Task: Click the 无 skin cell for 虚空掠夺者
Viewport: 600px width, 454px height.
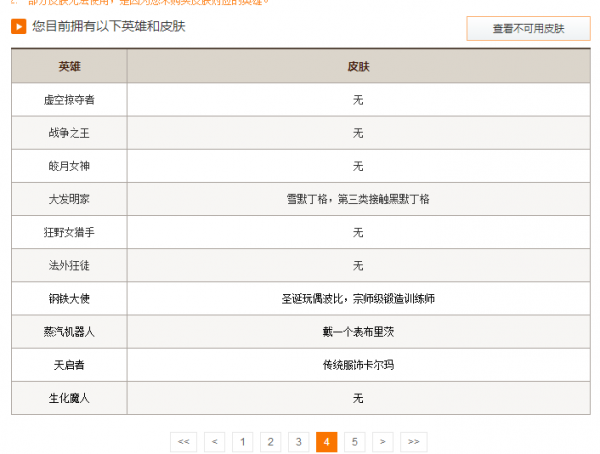Action: (x=359, y=100)
